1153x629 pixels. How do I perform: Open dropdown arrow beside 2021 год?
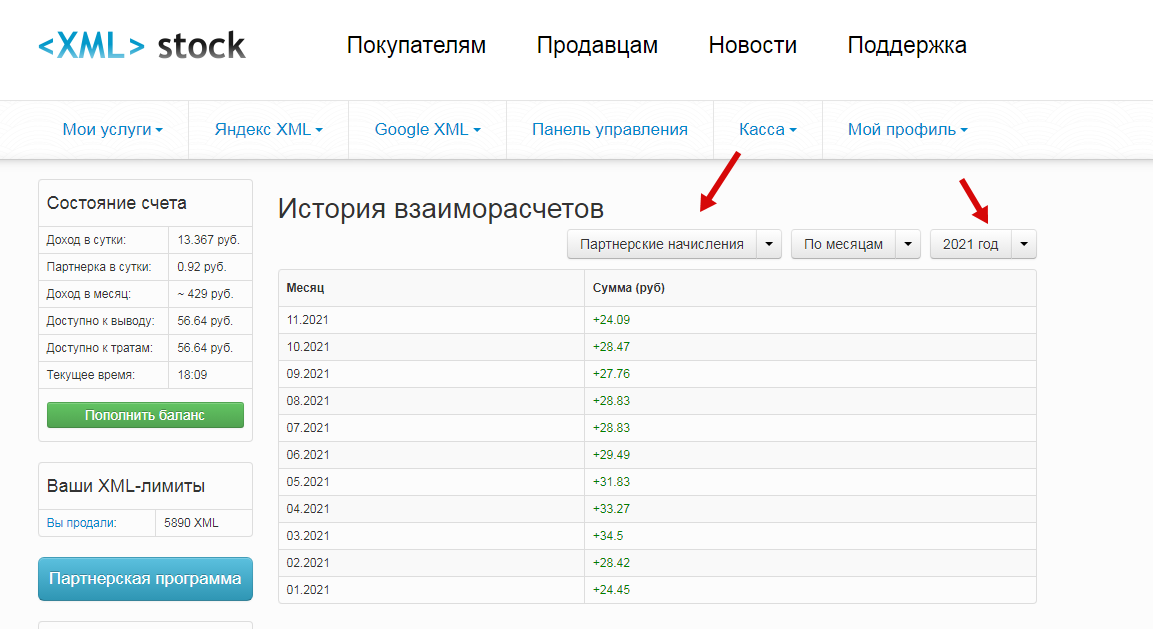click(x=1024, y=244)
